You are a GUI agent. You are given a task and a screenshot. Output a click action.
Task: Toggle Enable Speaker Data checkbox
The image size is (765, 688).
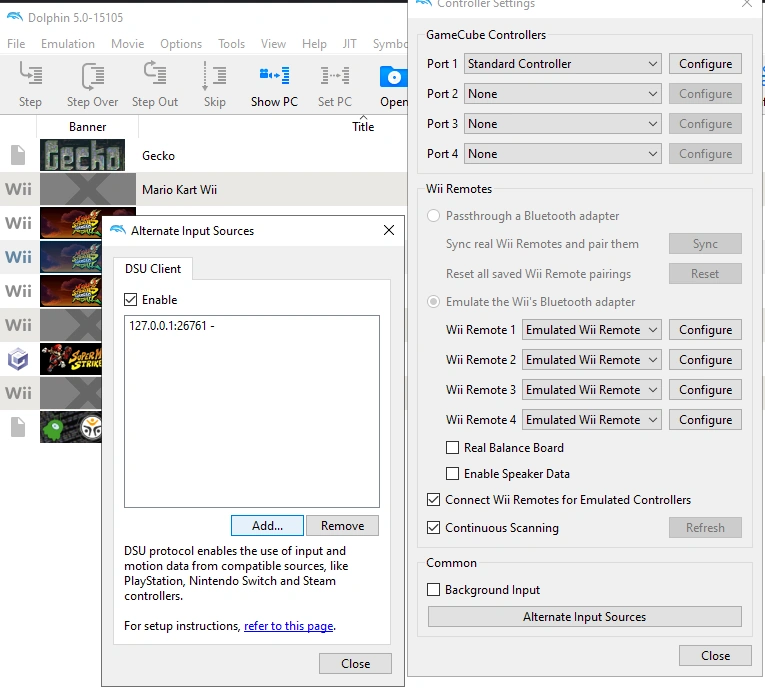(x=452, y=474)
